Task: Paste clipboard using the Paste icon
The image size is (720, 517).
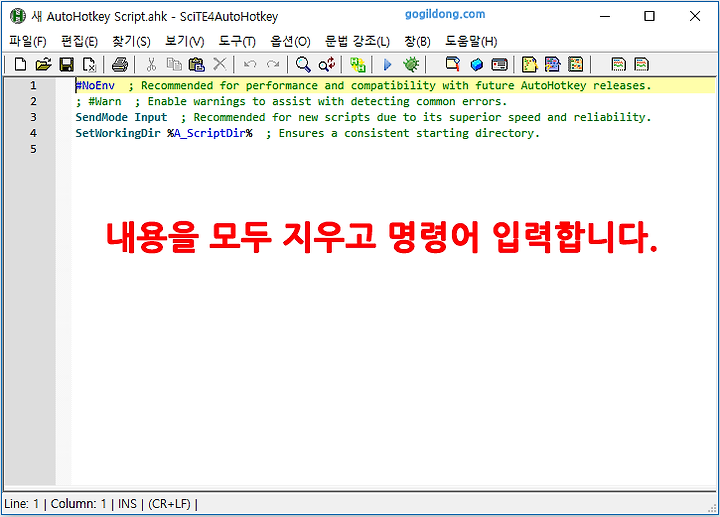Action: point(197,64)
